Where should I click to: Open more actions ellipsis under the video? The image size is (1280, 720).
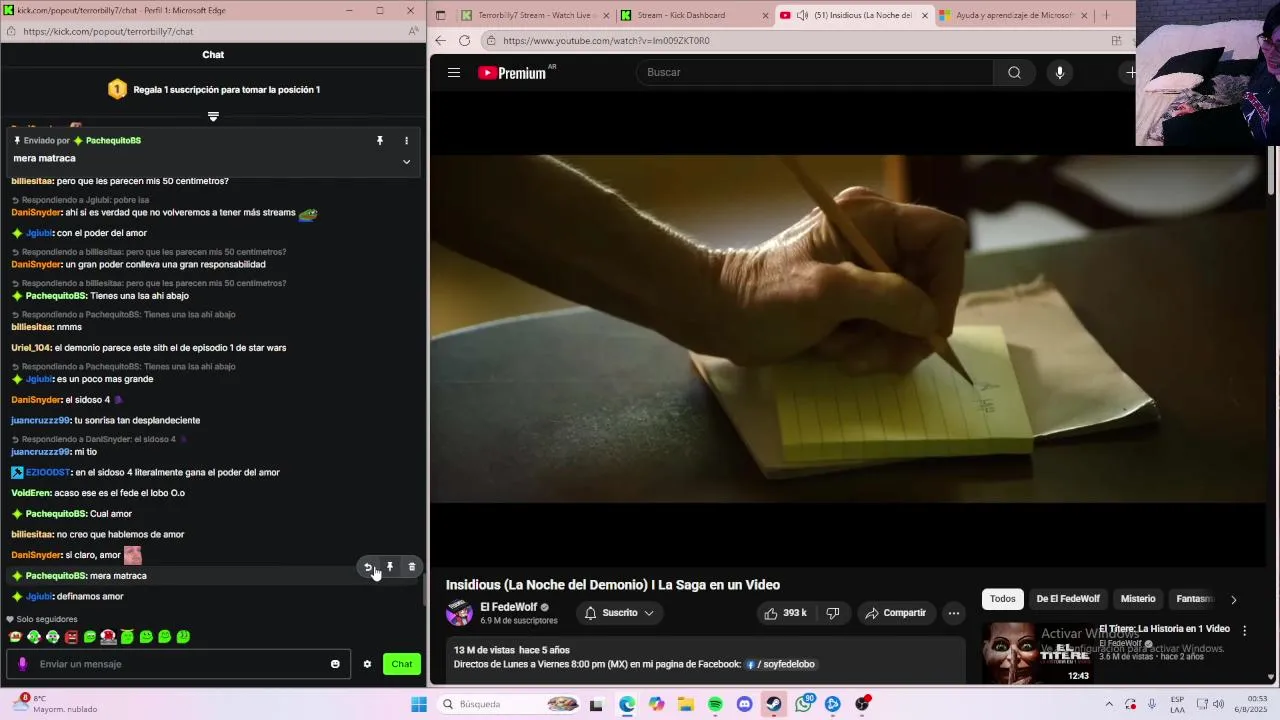(x=954, y=613)
